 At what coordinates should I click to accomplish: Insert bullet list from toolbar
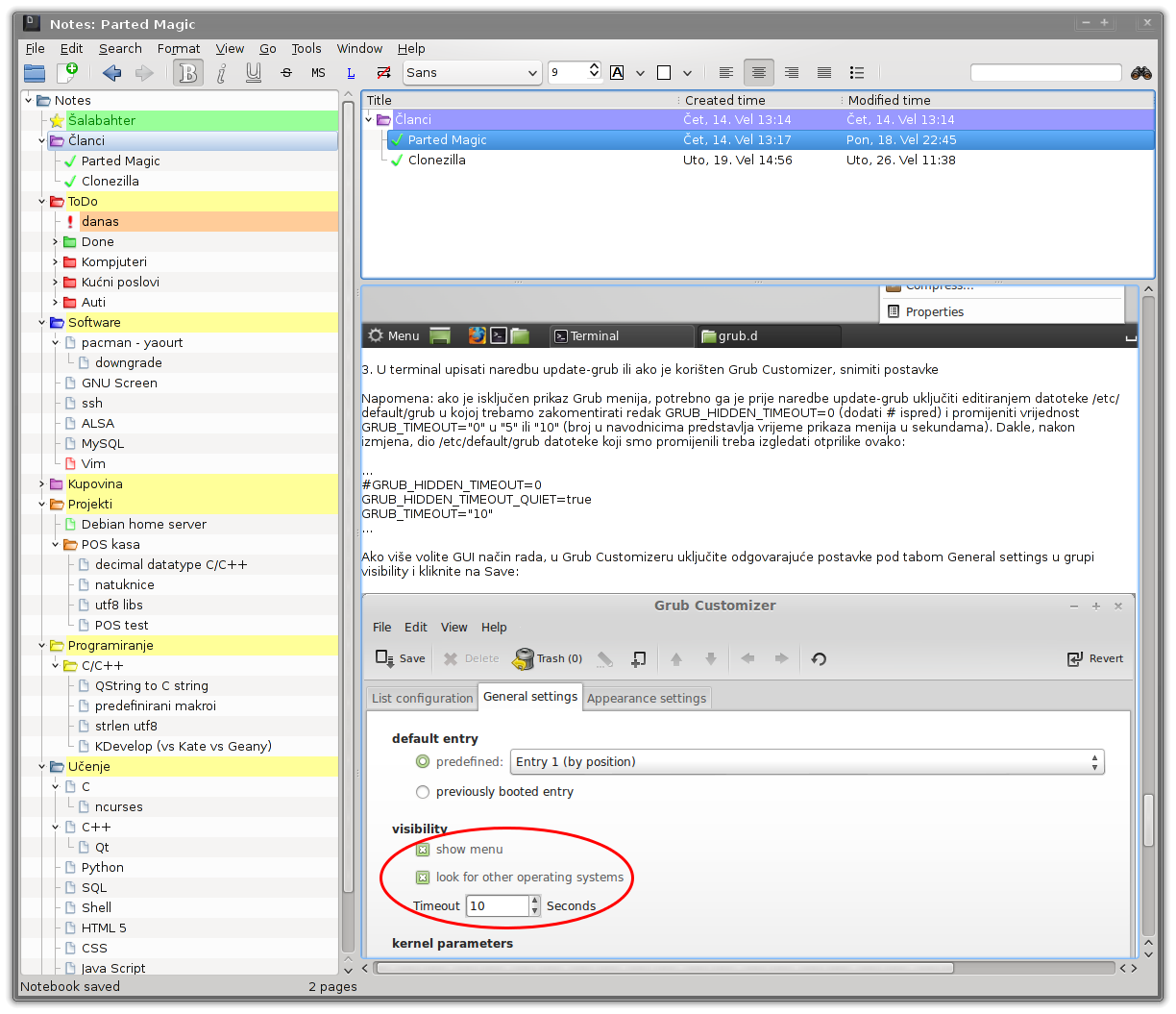coord(857,73)
